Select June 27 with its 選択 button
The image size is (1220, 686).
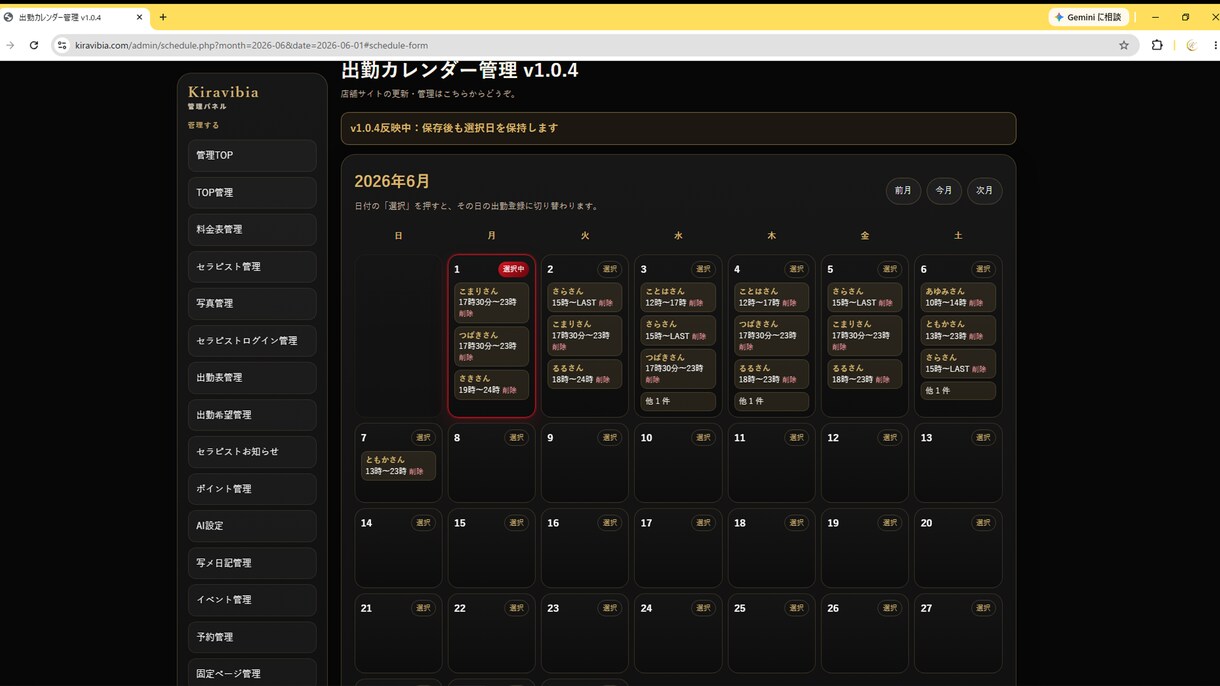(983, 608)
